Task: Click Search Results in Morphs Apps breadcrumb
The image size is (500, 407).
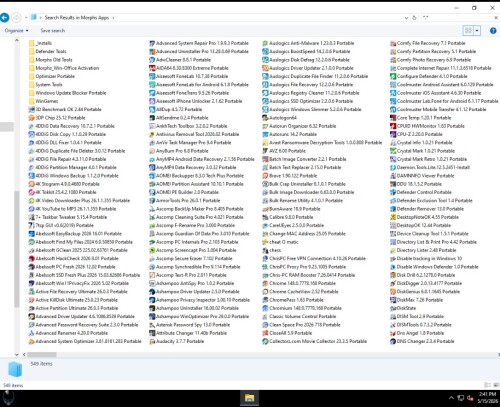Action: tap(77, 18)
